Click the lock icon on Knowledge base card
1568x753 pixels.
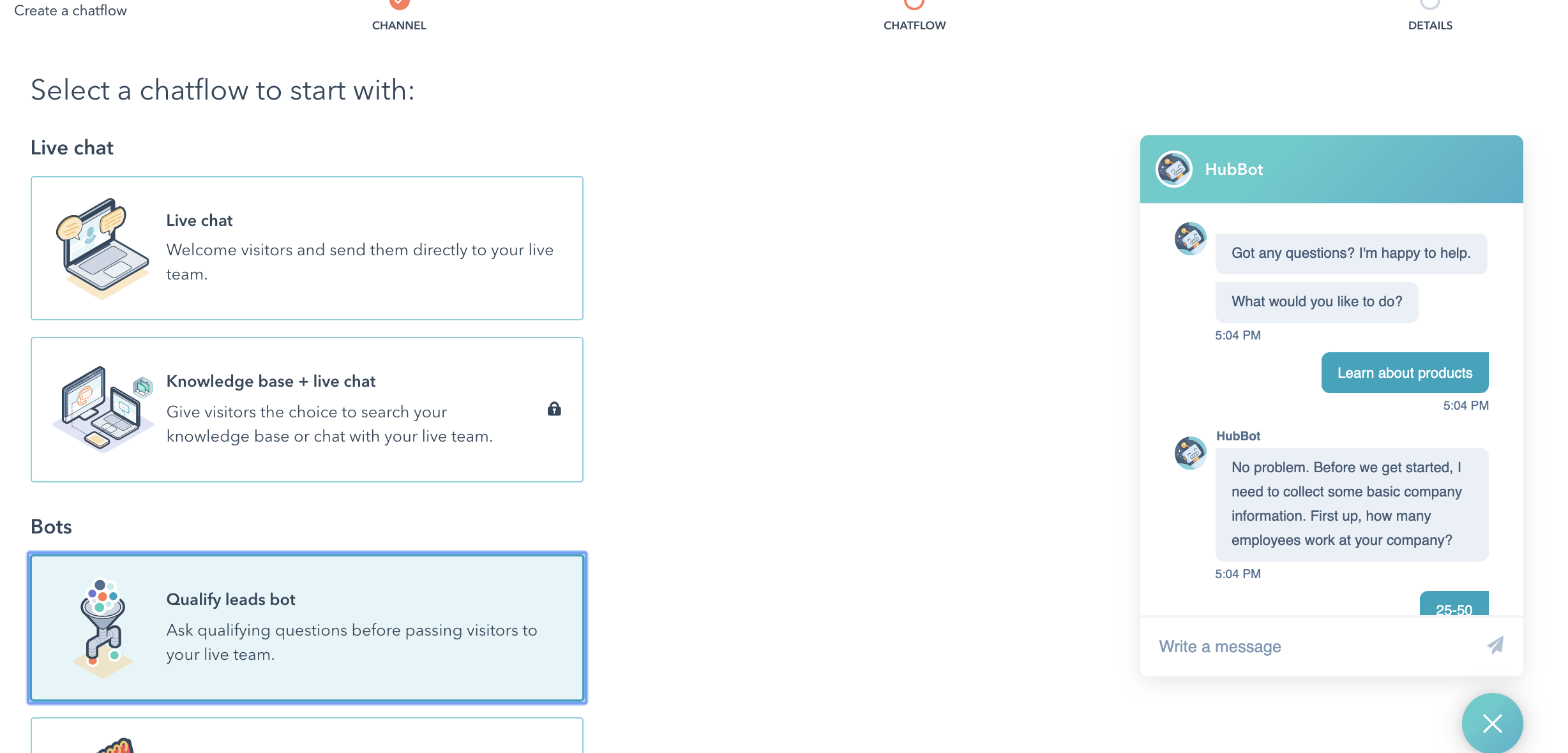(x=554, y=408)
